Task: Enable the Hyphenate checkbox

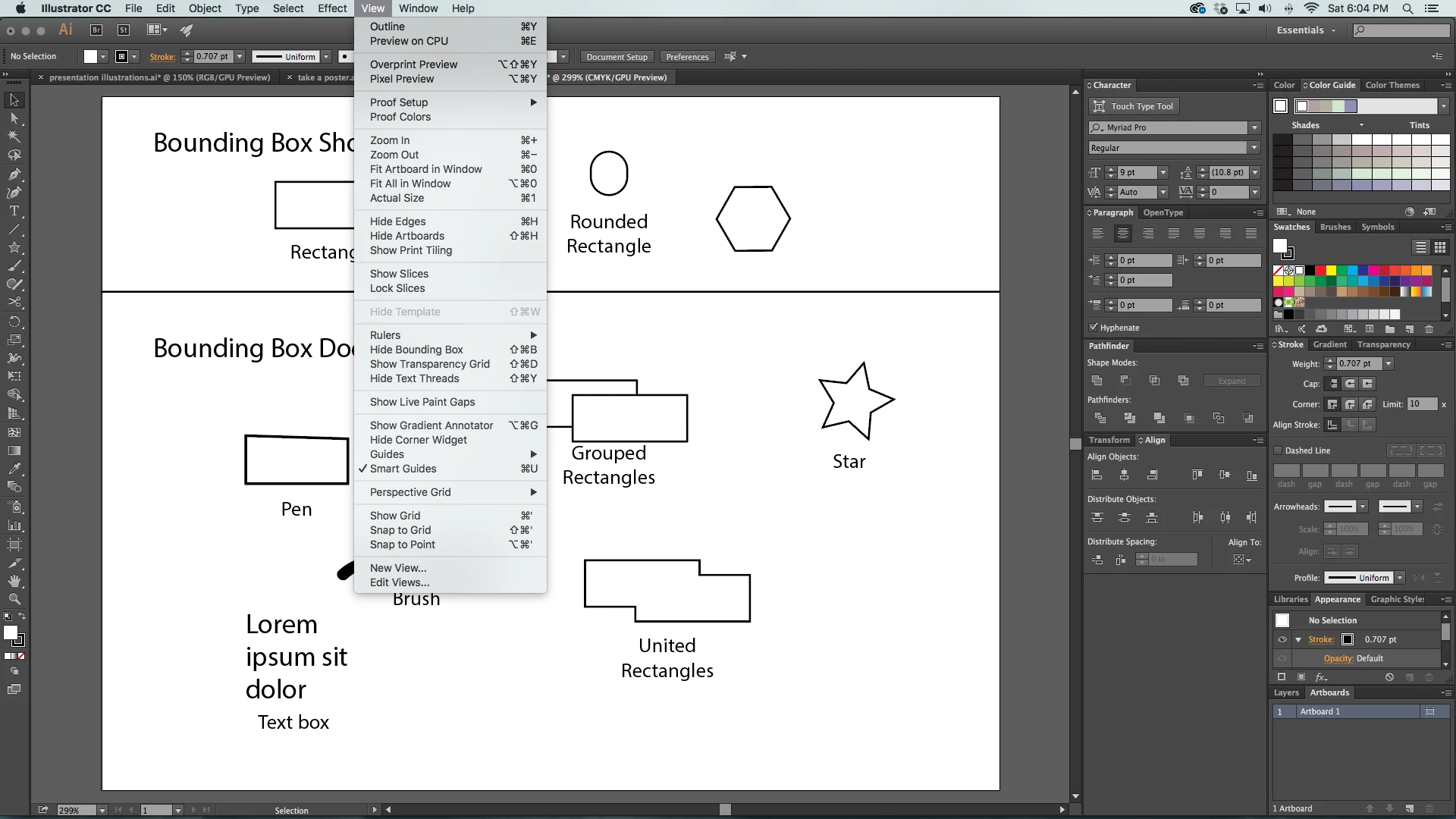Action: pos(1094,328)
